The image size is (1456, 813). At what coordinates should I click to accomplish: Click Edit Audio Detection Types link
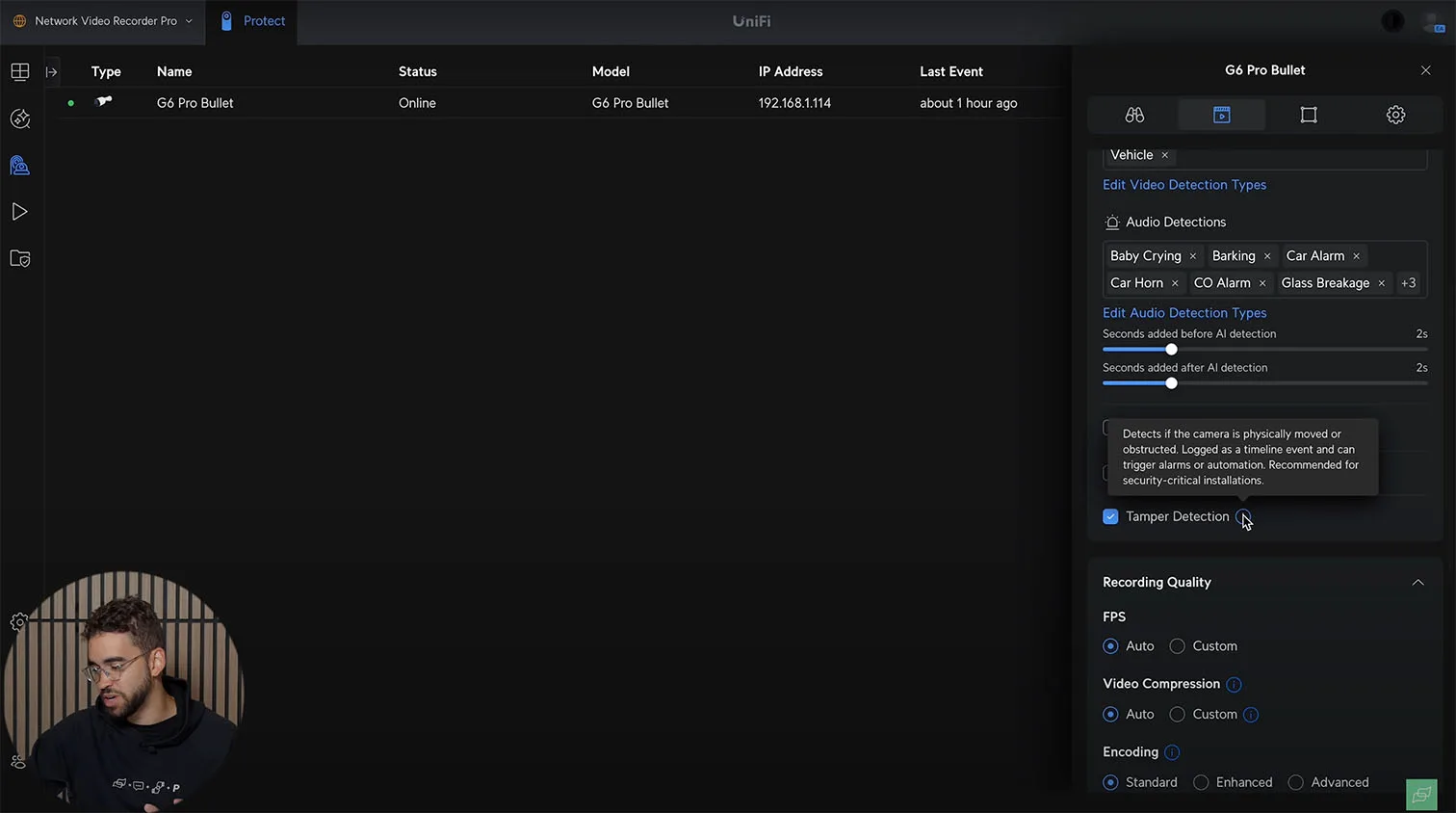click(x=1184, y=313)
